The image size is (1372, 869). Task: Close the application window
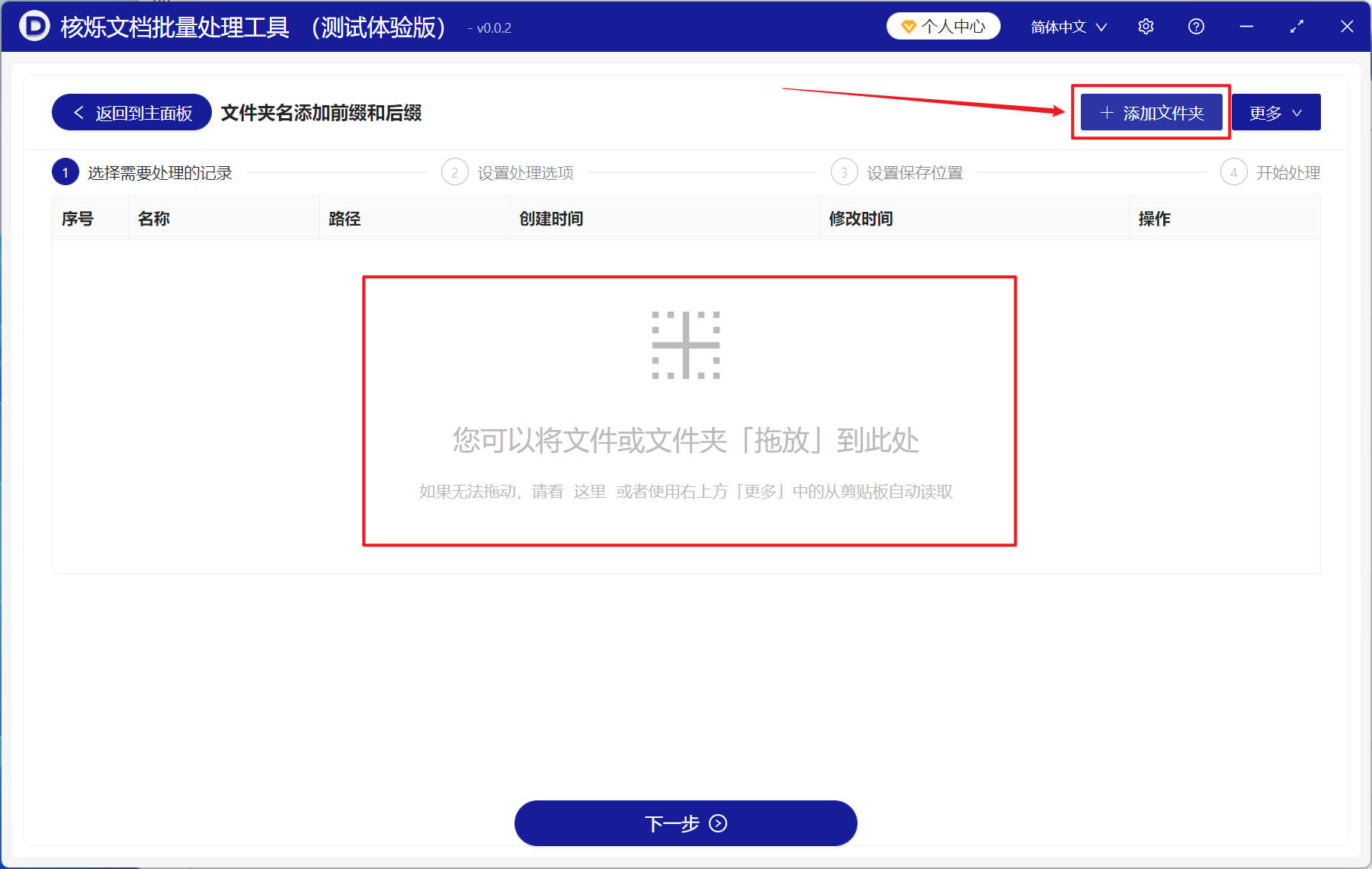pos(1347,27)
